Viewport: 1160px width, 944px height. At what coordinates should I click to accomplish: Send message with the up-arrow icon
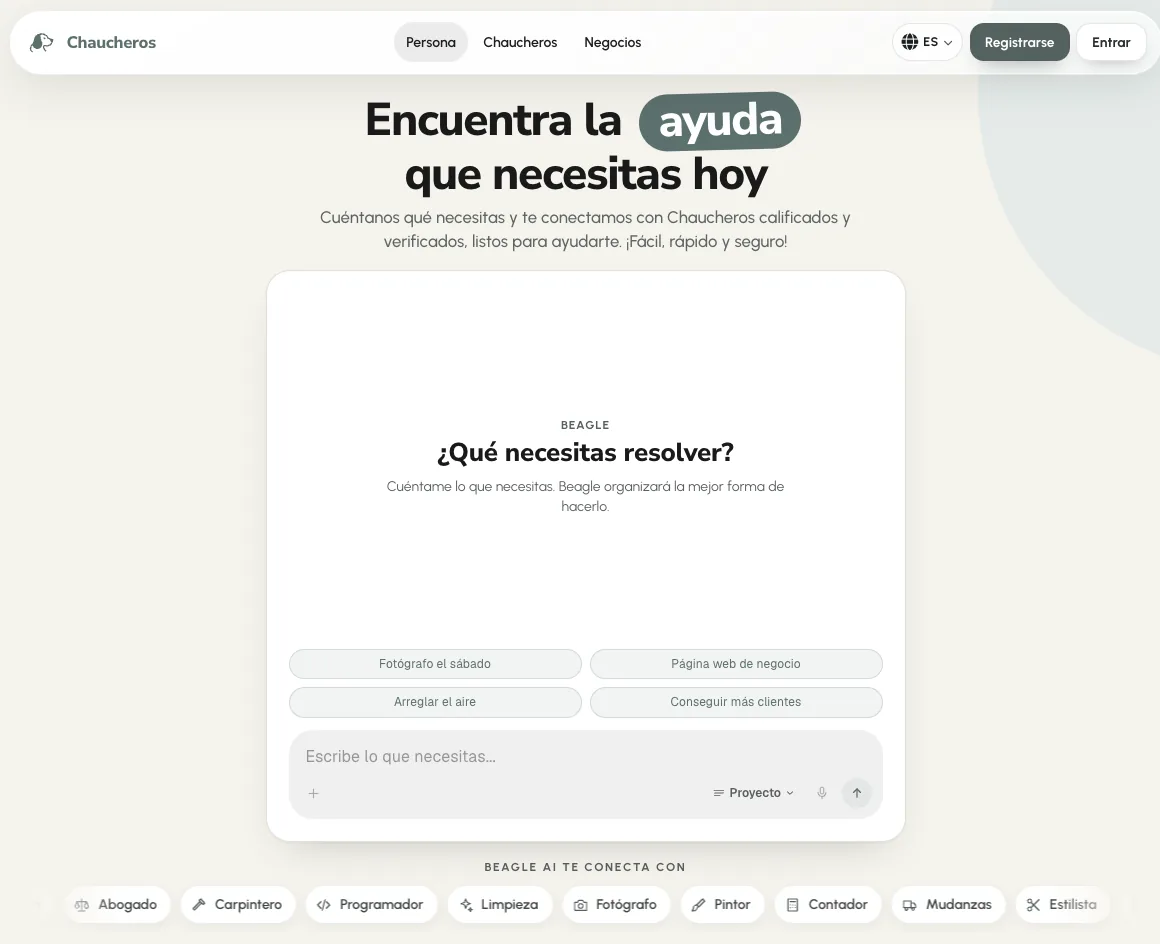(x=857, y=793)
